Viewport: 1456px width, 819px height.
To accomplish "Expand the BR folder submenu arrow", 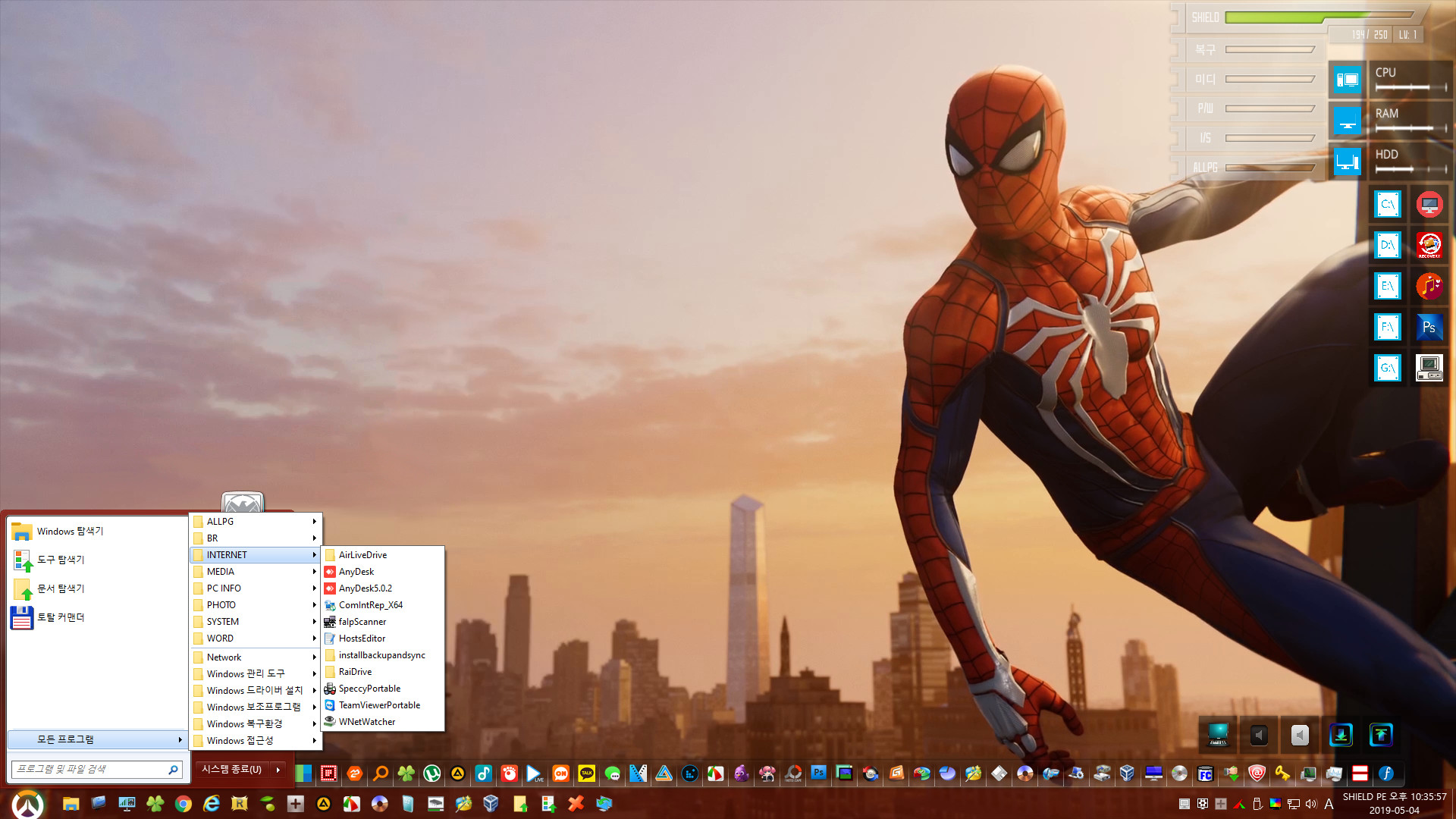I will pos(314,538).
